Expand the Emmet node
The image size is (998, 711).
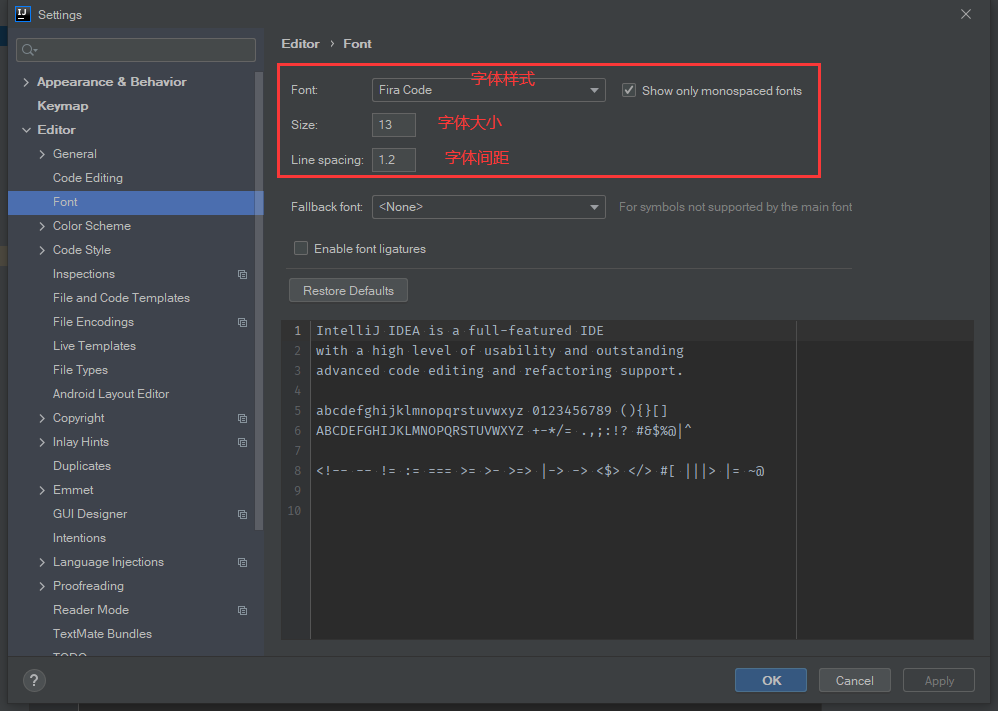point(42,490)
